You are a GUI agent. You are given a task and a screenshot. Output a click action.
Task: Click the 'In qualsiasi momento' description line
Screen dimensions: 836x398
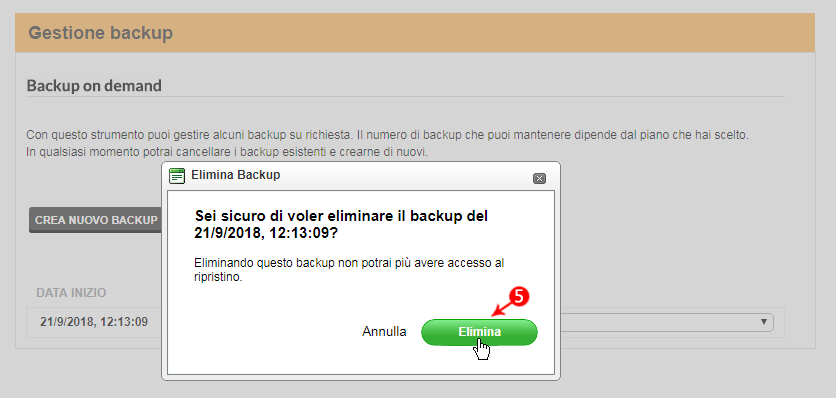[227, 152]
